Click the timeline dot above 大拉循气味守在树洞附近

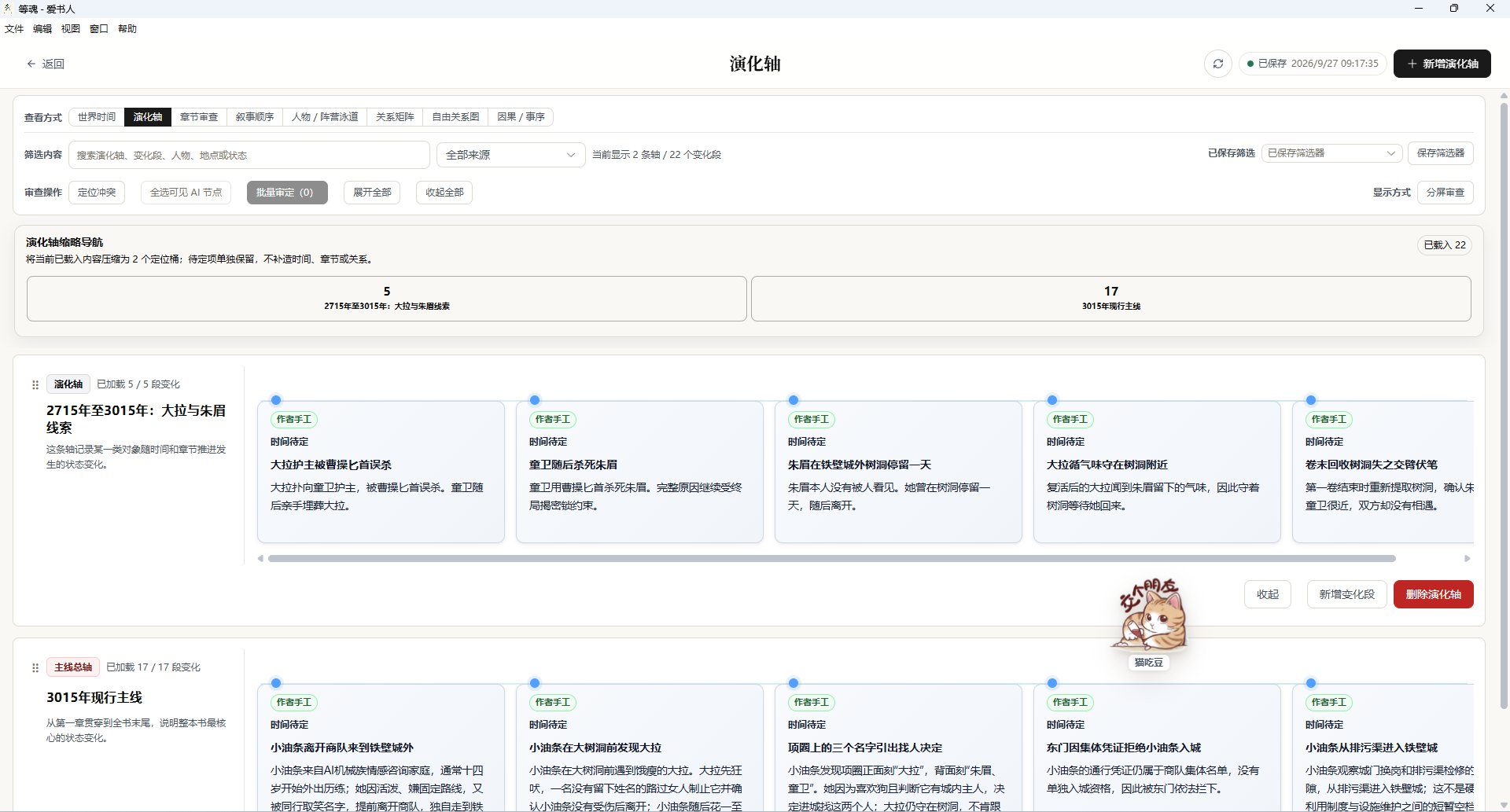pos(1052,400)
